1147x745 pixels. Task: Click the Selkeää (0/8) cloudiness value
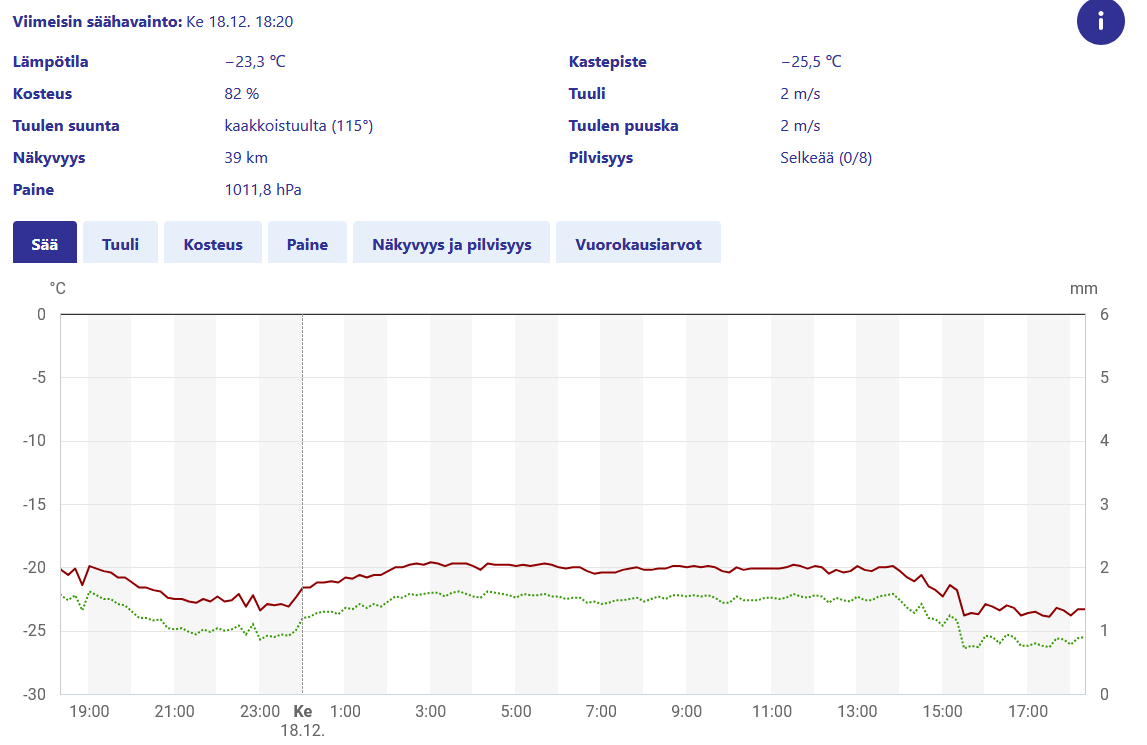826,158
